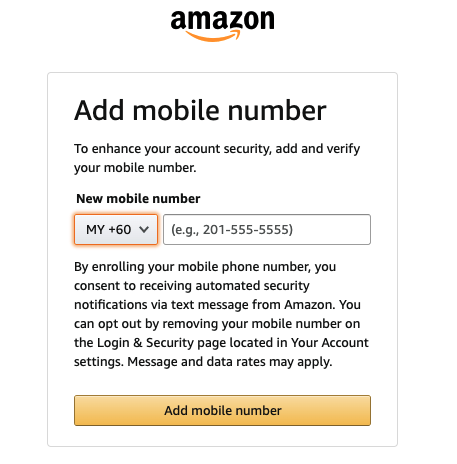Click the chevron arrow in country code selector
Image resolution: width=457 pixels, height=464 pixels.
[x=144, y=229]
